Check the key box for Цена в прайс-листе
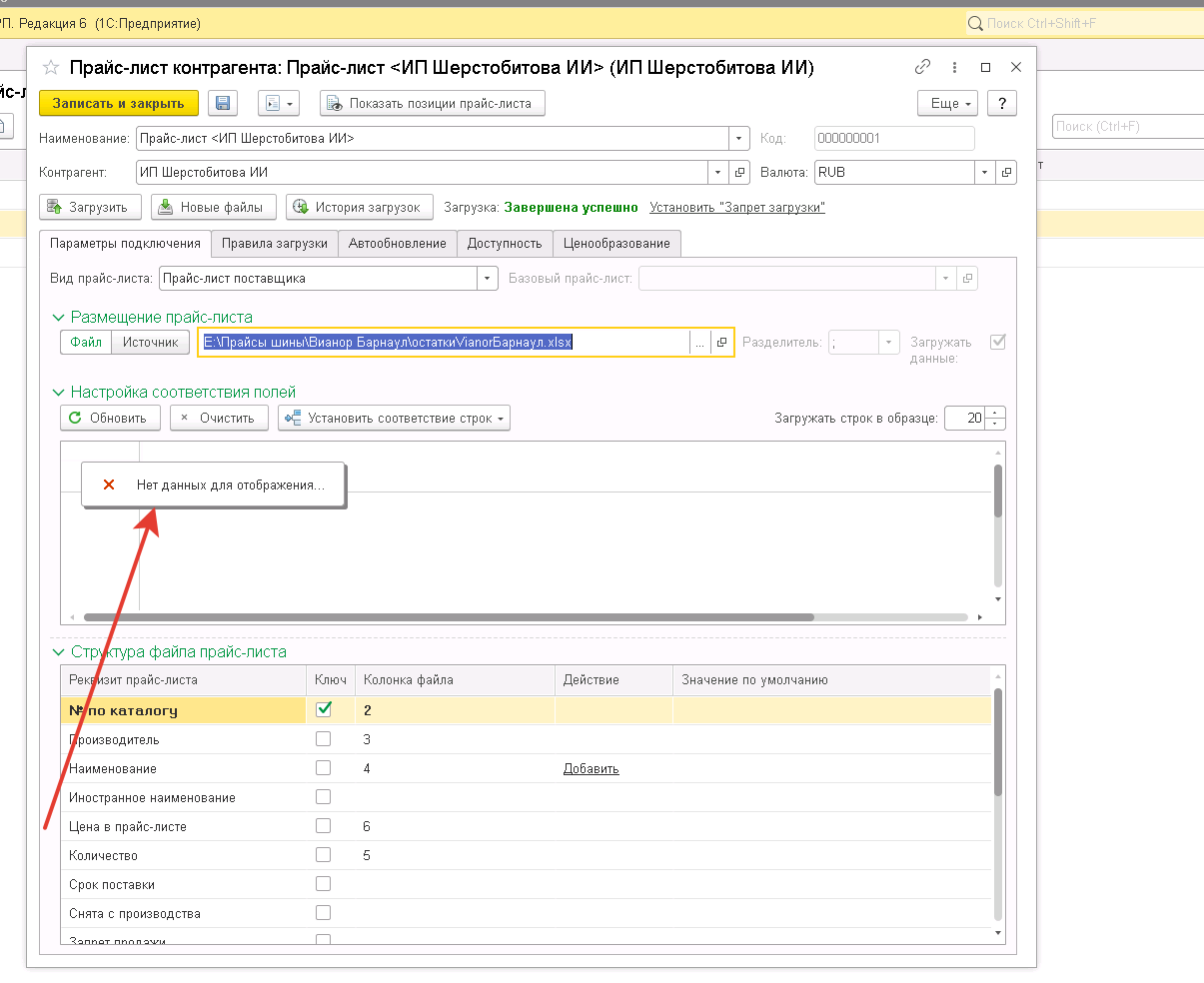Viewport: 1204px width, 983px height. (x=323, y=826)
